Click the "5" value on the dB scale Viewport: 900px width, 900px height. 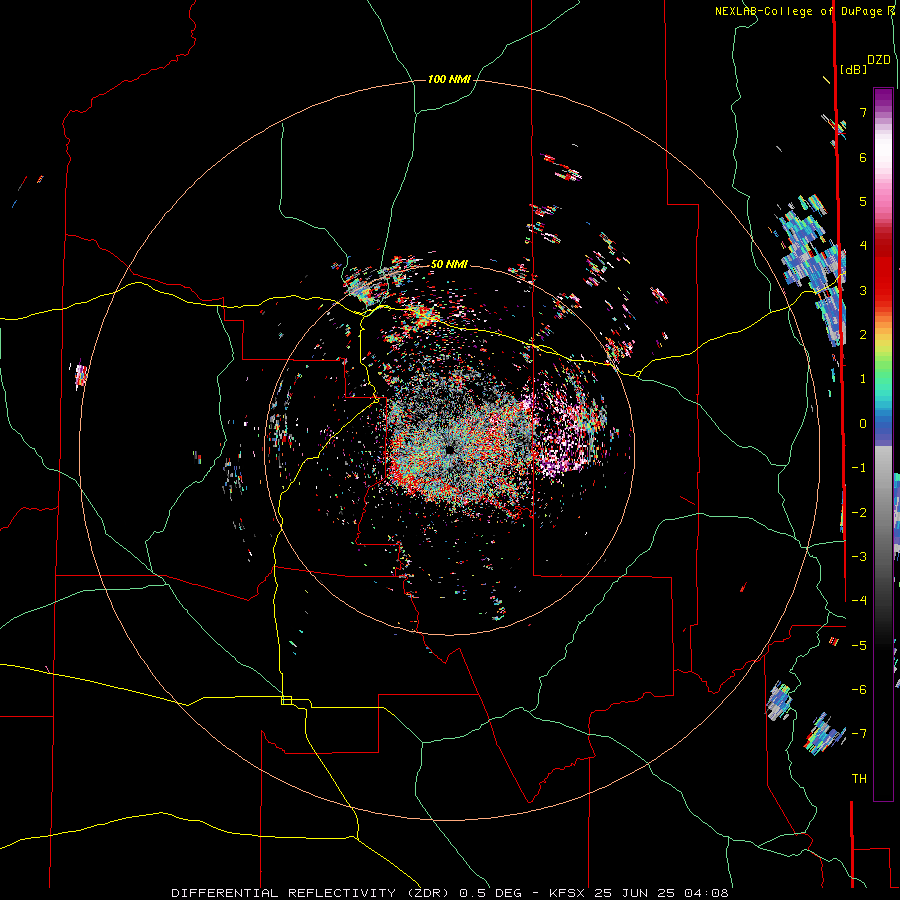[863, 201]
